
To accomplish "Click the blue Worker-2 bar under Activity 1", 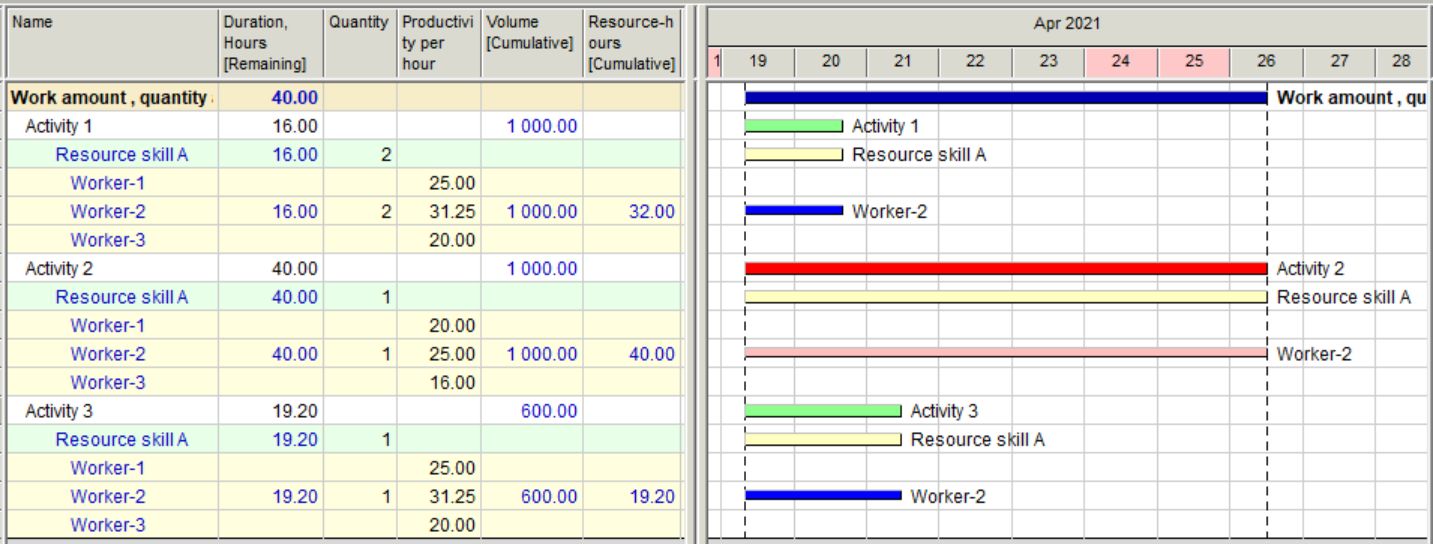I will point(794,211).
